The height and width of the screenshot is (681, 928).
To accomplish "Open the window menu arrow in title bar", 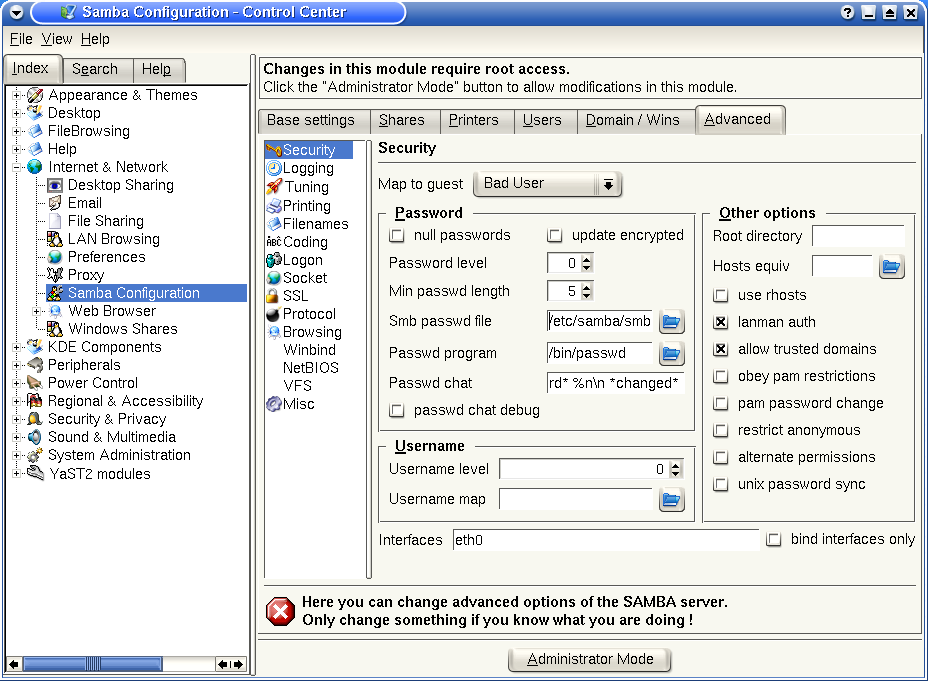I will (x=17, y=12).
